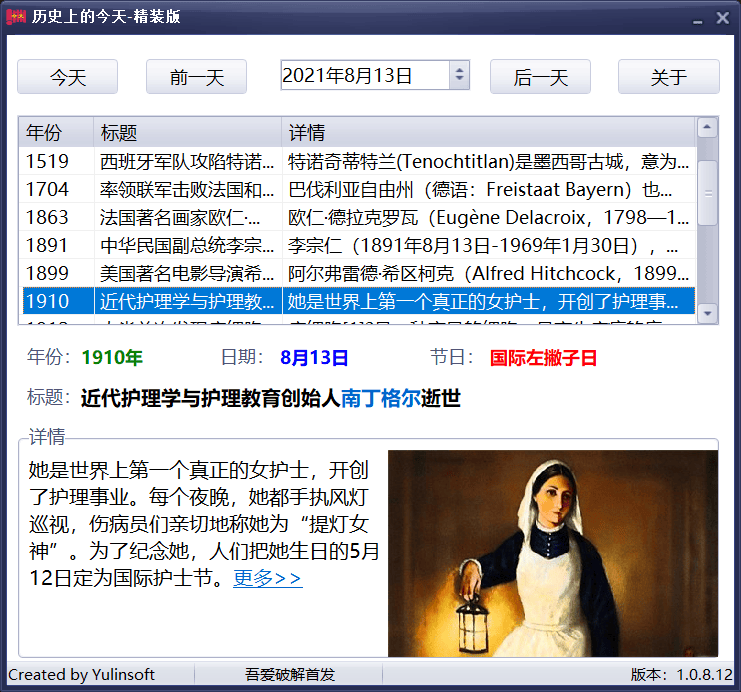Click the 详情 column header
741x692 pixels.
tap(488, 133)
